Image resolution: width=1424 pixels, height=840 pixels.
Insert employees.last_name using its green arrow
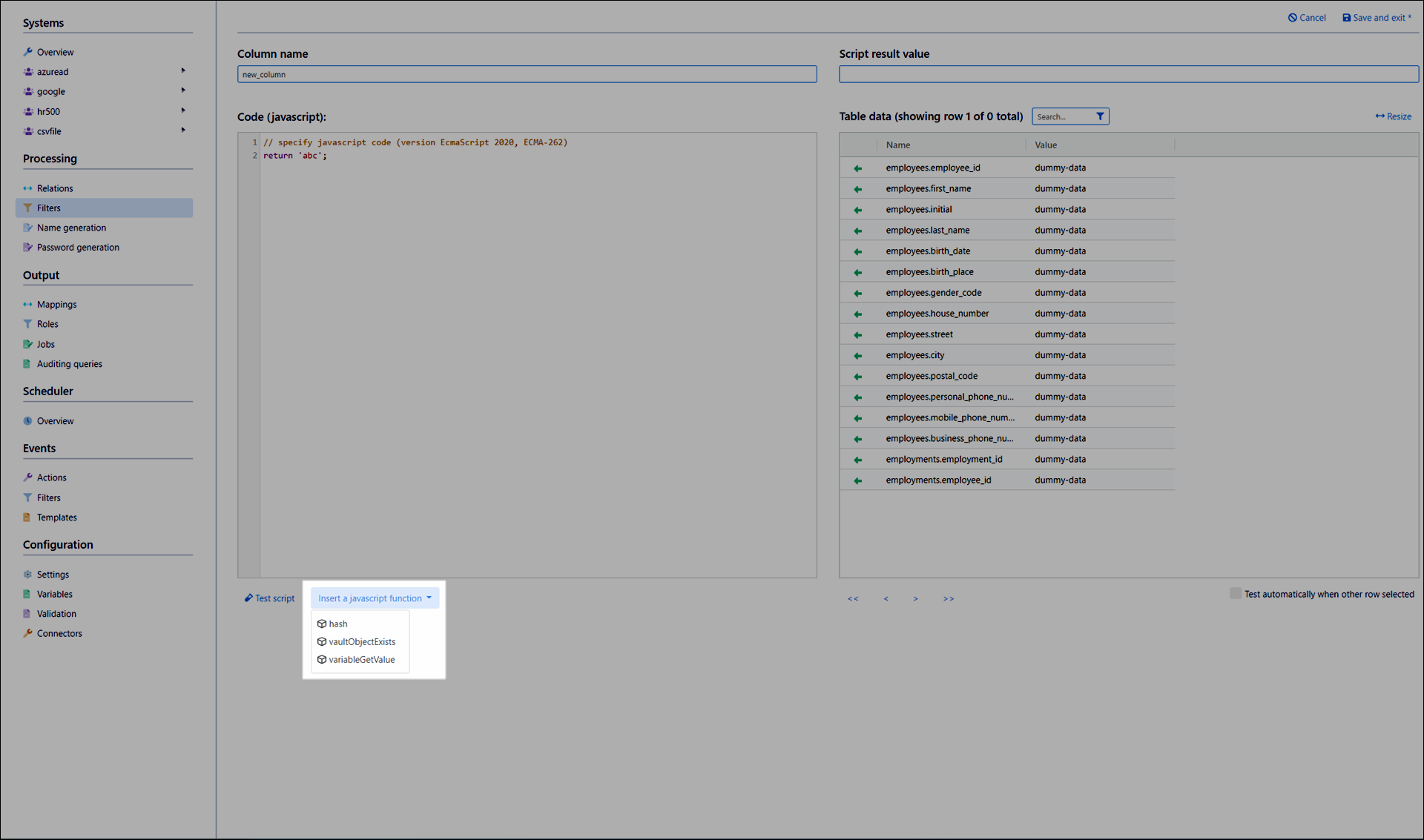[857, 231]
